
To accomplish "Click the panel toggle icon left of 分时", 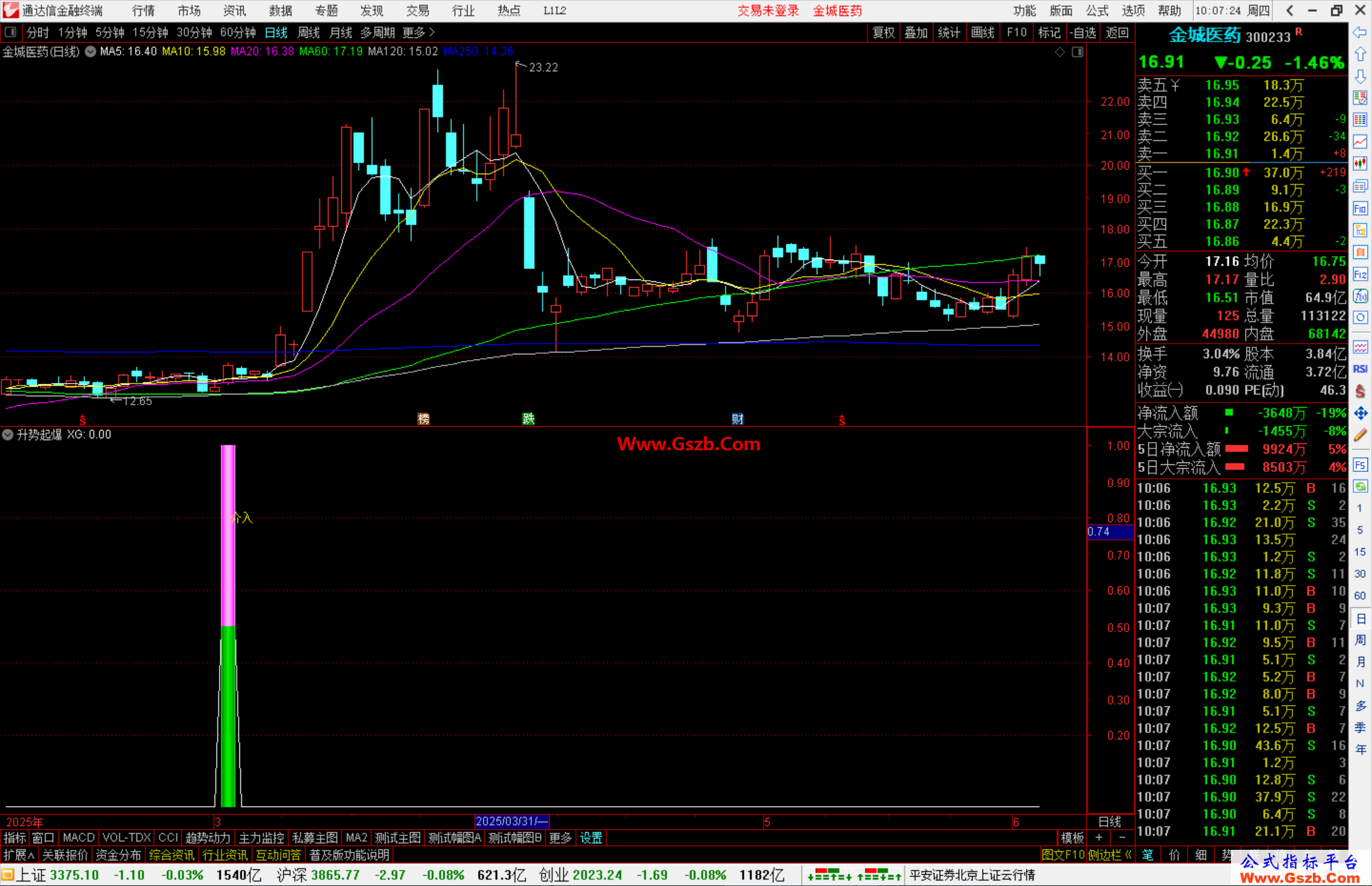I will tap(11, 32).
